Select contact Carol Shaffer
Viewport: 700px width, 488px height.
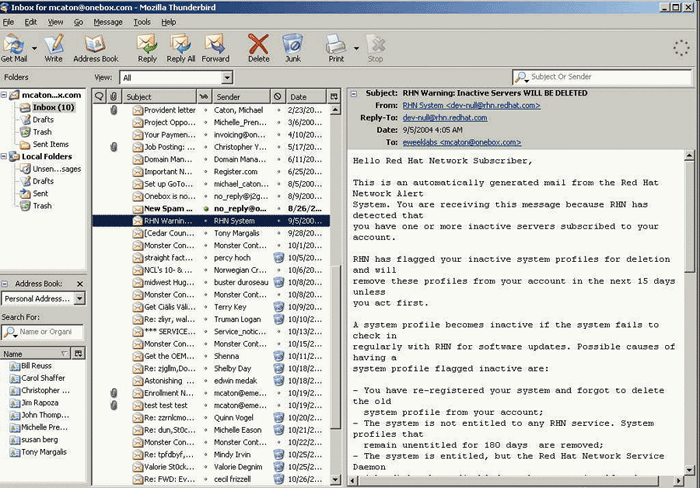click(43, 378)
